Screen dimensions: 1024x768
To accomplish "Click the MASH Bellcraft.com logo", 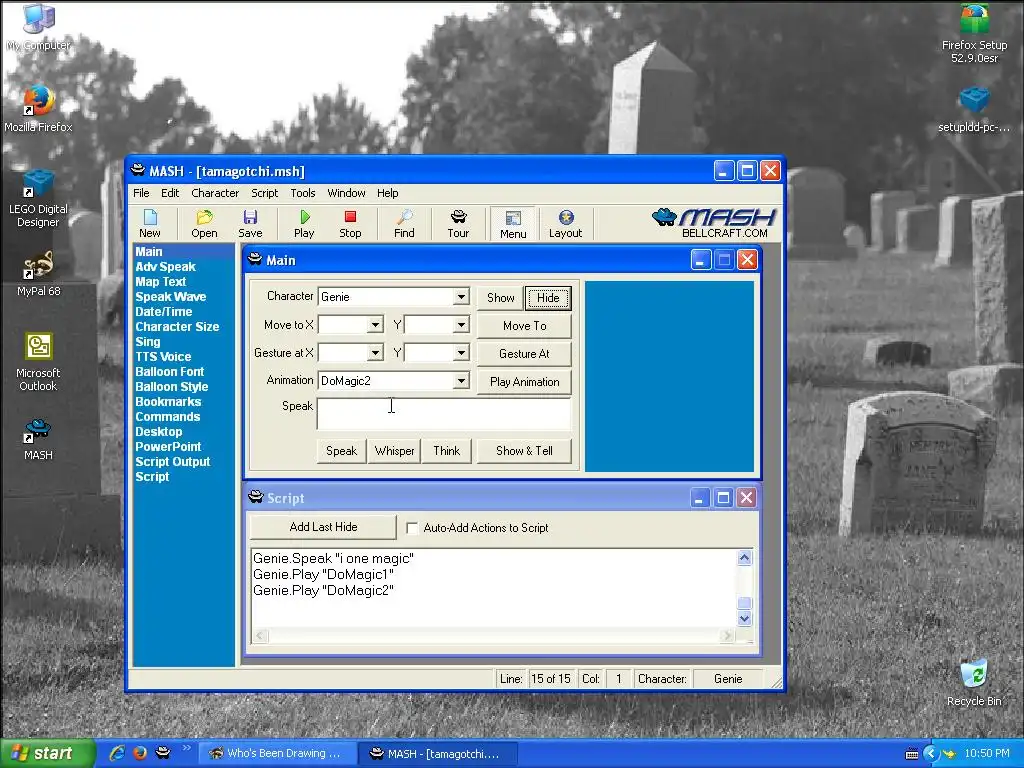I will tap(714, 223).
